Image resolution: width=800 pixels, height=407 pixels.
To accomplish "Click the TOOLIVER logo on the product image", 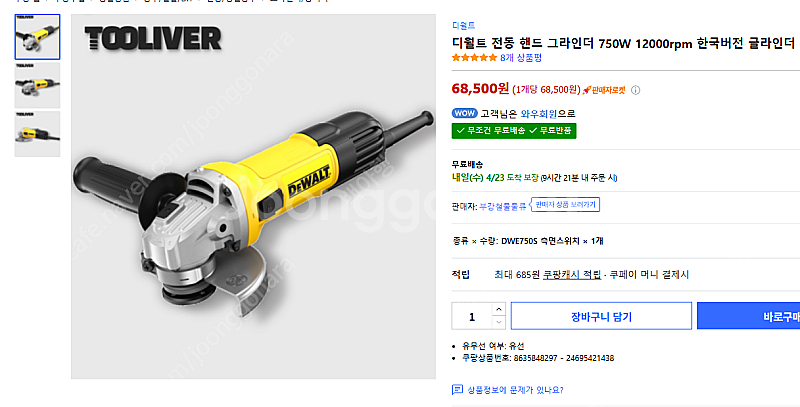I will 153,39.
